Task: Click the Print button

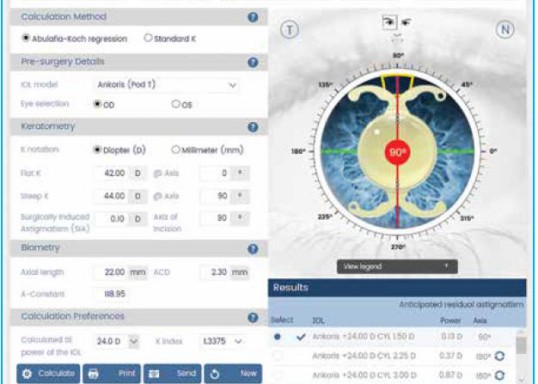Action: pos(112,373)
